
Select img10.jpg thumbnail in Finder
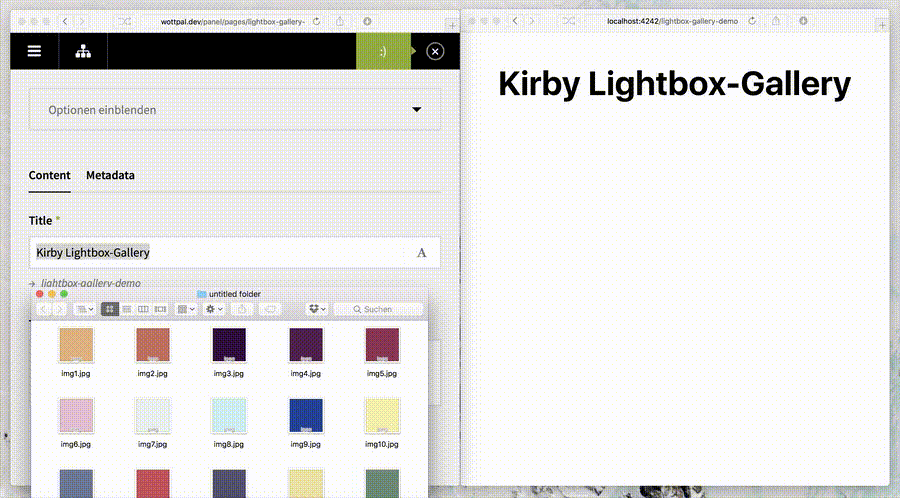(382, 415)
